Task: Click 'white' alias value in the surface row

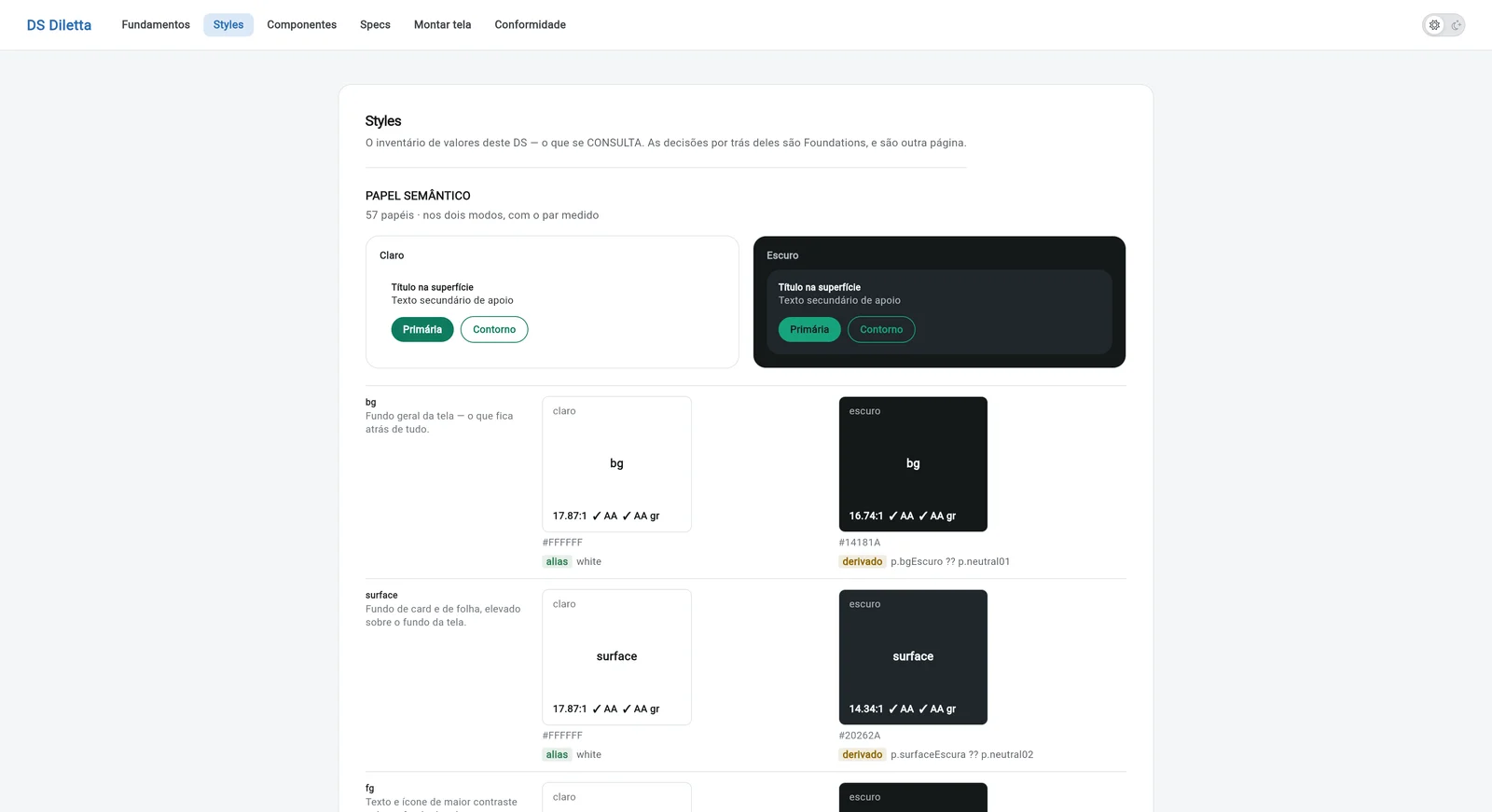Action: coord(588,755)
